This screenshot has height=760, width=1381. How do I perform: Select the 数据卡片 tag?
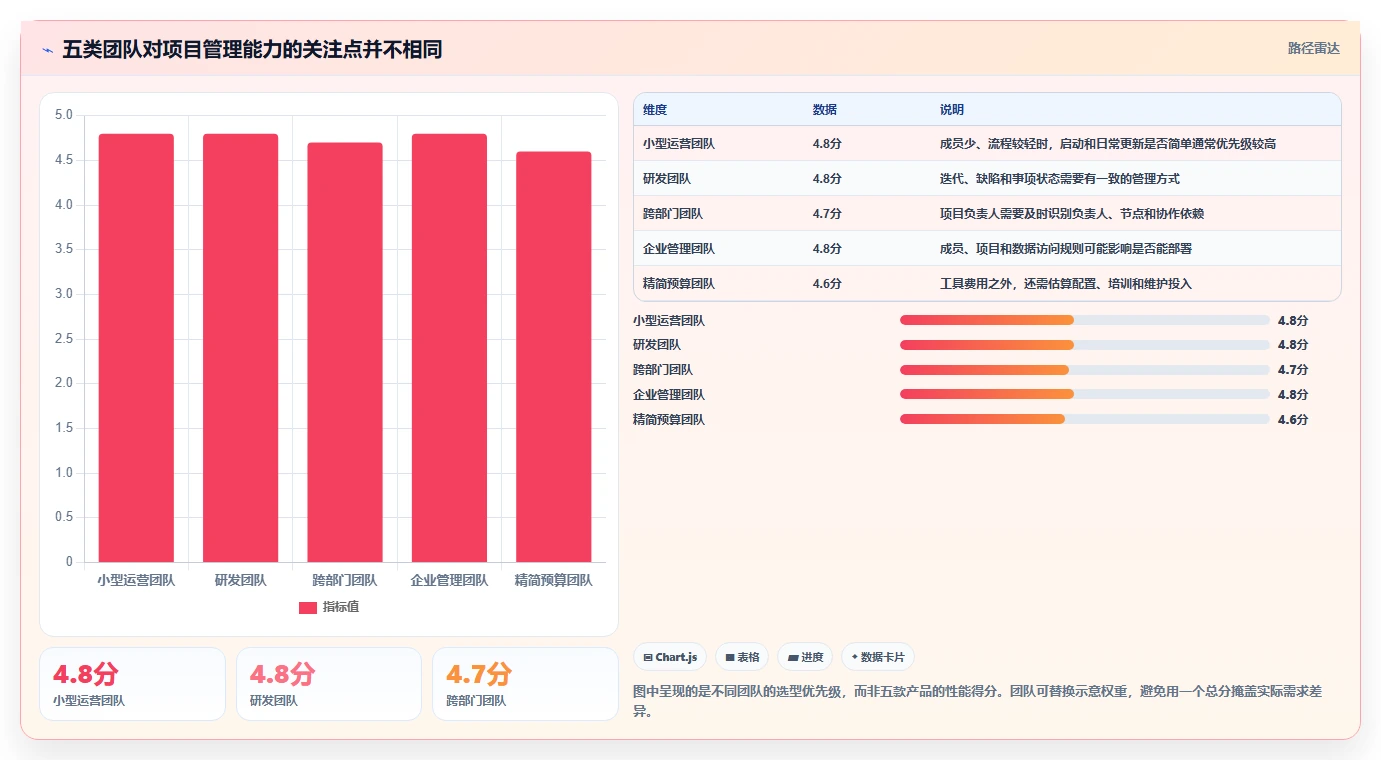878,657
